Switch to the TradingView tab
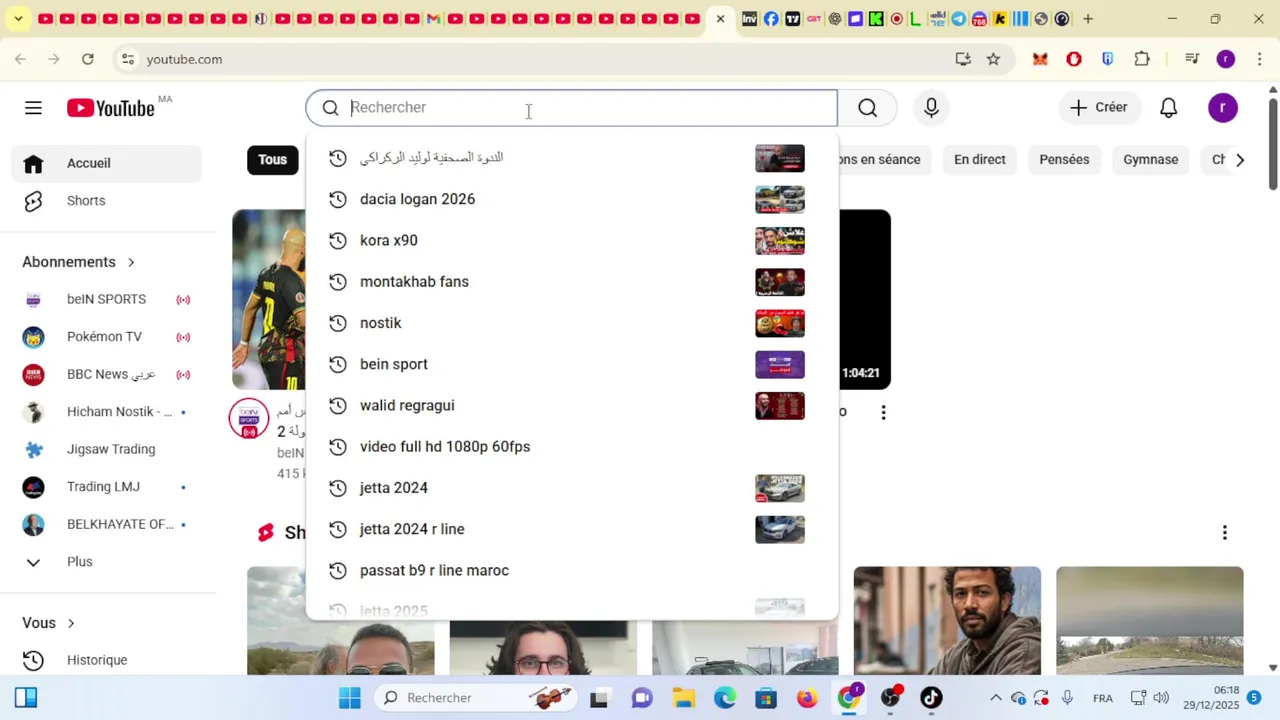1280x720 pixels. pyautogui.click(x=793, y=19)
